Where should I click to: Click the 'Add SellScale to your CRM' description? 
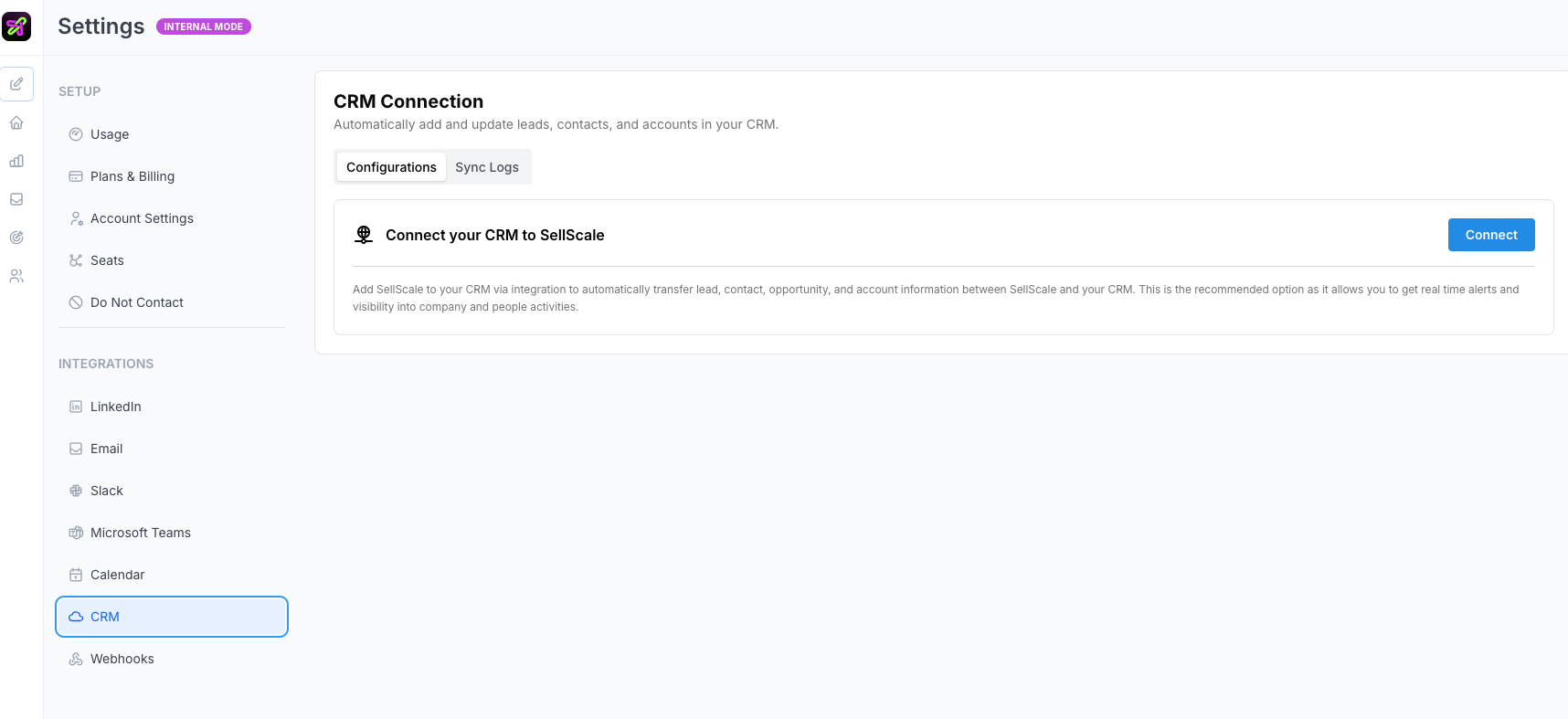(936, 298)
